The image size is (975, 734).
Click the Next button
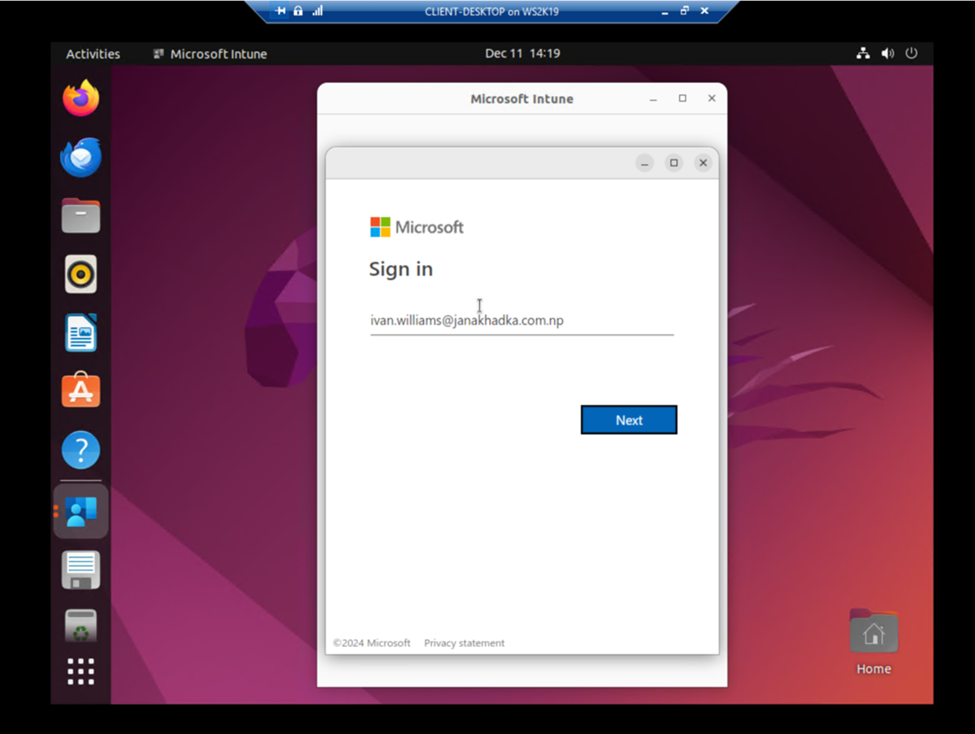tap(629, 420)
